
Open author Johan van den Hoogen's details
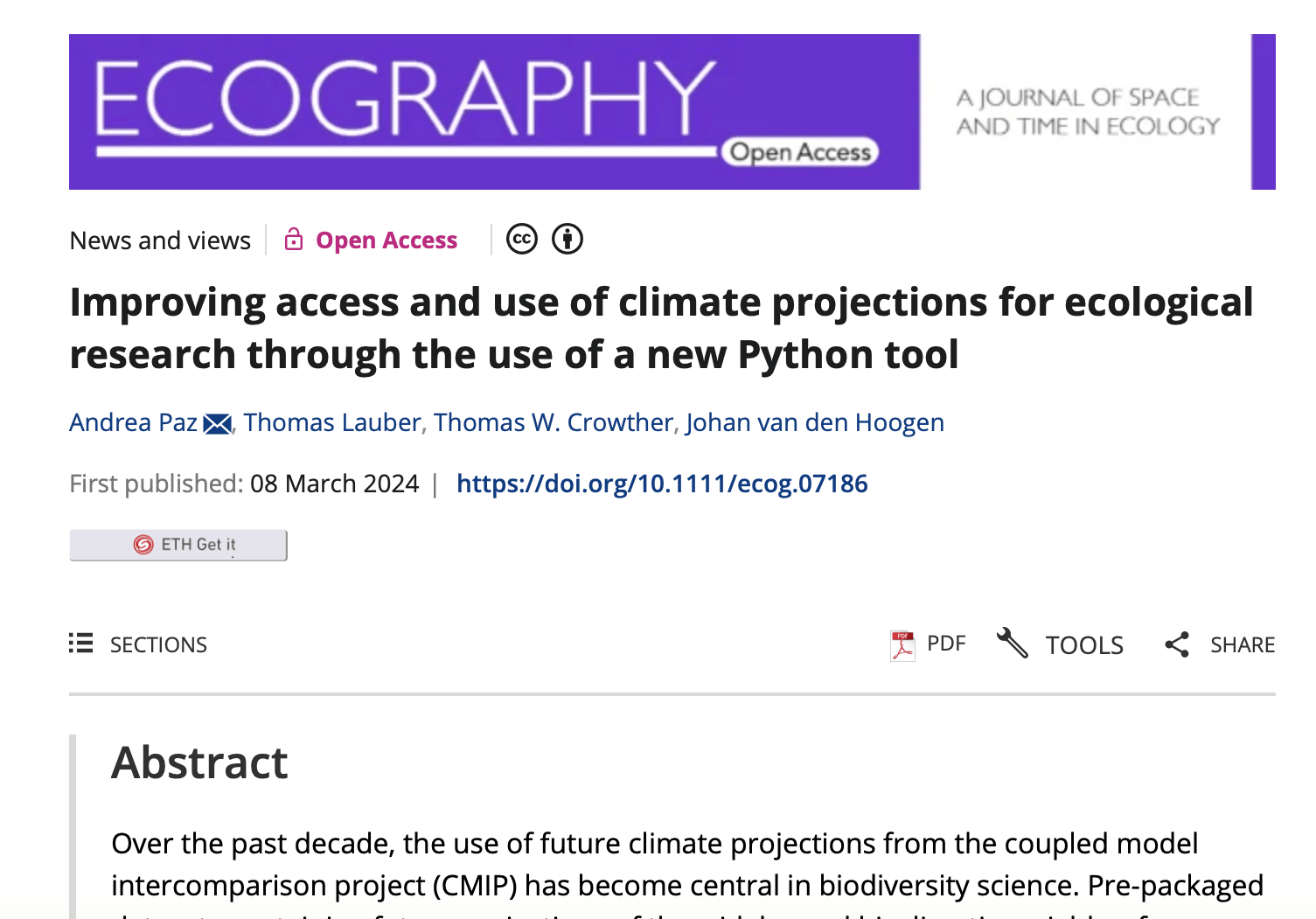pos(815,422)
